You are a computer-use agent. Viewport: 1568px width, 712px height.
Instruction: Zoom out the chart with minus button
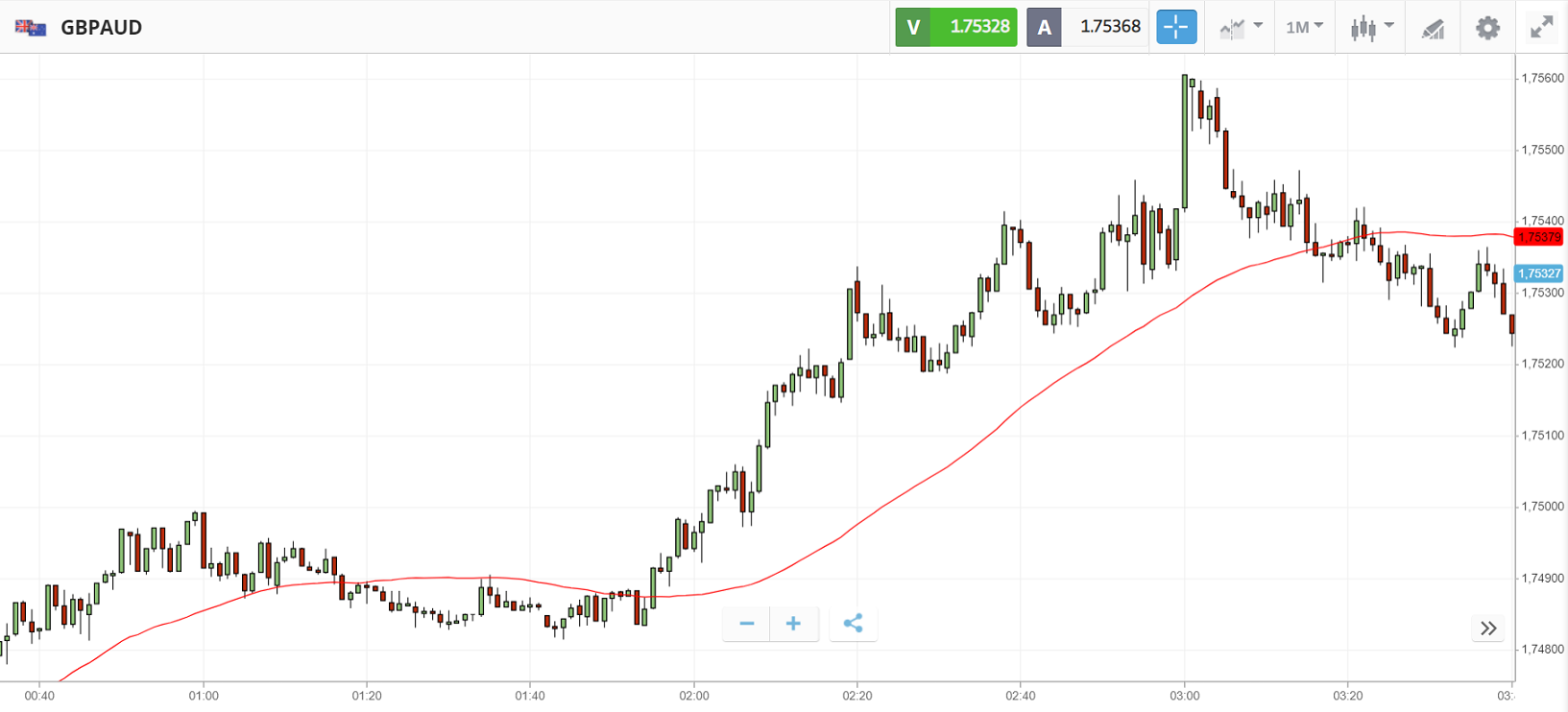[x=747, y=624]
